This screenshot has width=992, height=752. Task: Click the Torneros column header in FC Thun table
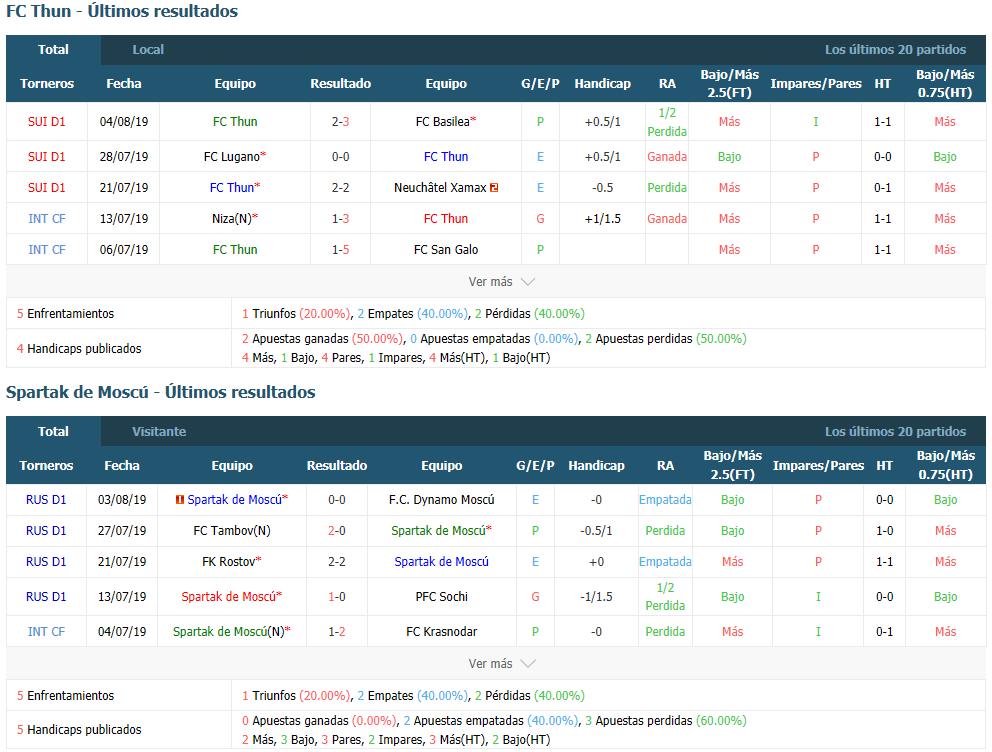pyautogui.click(x=47, y=83)
